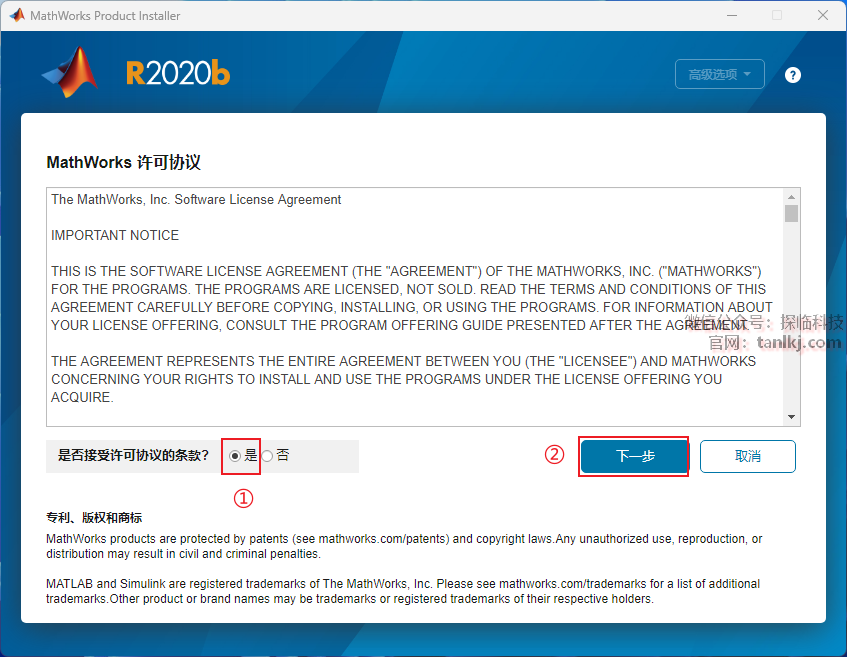
Task: Click the 专利、版权和商标 heading
Action: click(94, 518)
